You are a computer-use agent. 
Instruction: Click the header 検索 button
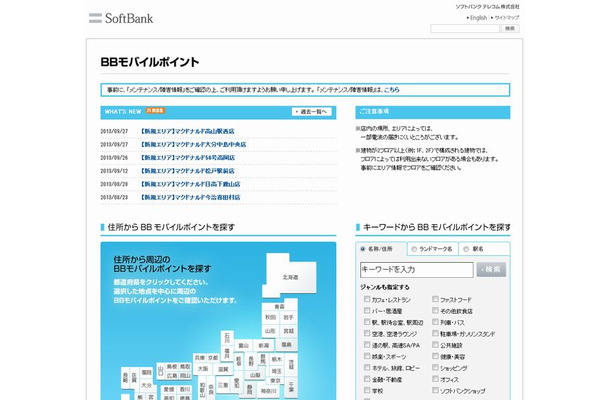click(510, 28)
